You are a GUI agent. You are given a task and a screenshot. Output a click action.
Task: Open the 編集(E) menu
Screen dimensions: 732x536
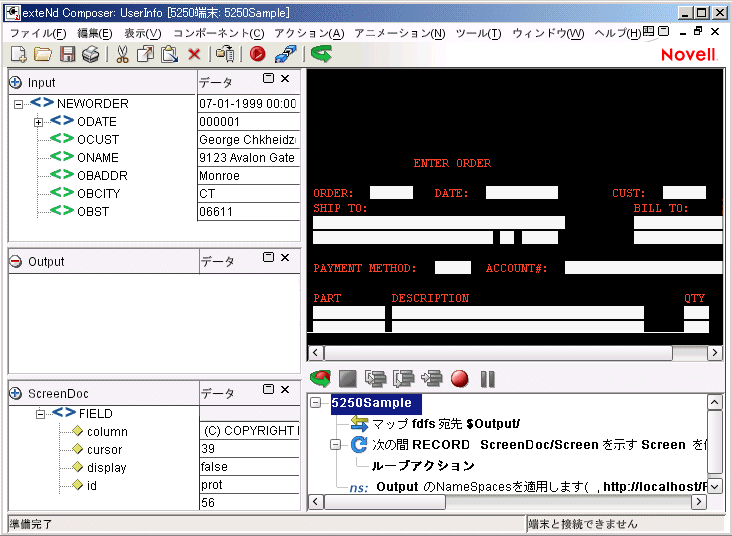tap(95, 33)
